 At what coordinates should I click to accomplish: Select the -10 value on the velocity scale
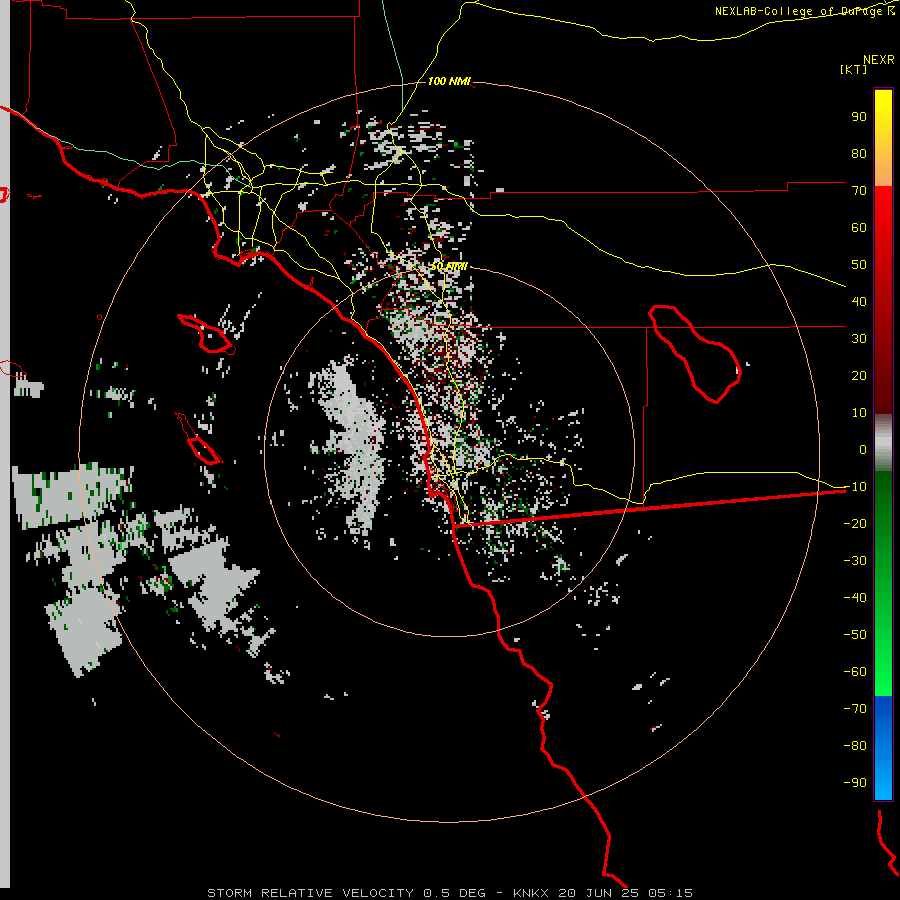(855, 487)
